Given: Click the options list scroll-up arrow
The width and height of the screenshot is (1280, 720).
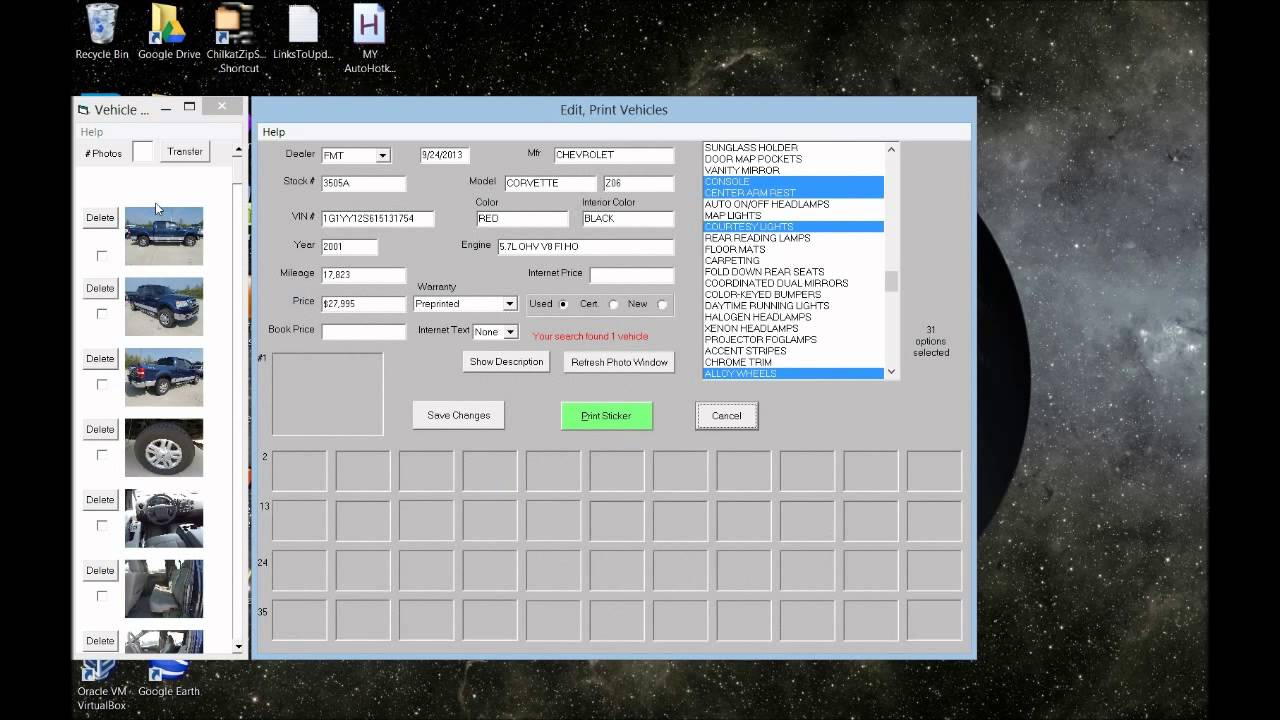Looking at the screenshot, I should [x=892, y=150].
